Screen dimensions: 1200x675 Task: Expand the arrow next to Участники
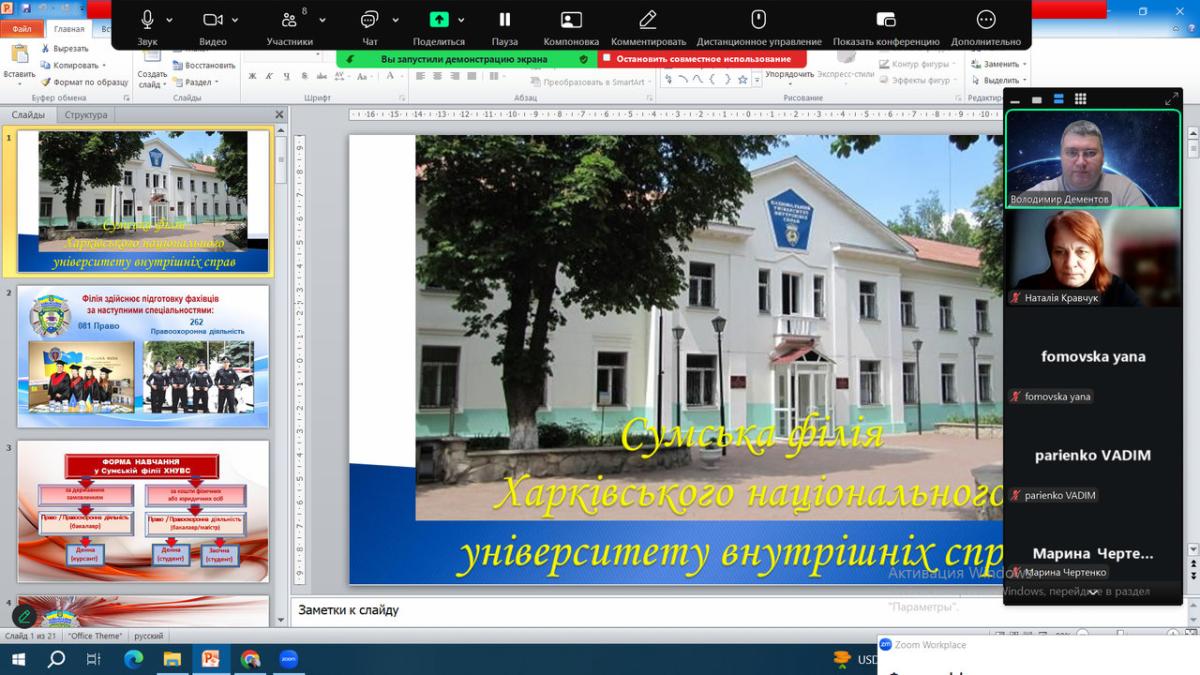click(x=320, y=19)
